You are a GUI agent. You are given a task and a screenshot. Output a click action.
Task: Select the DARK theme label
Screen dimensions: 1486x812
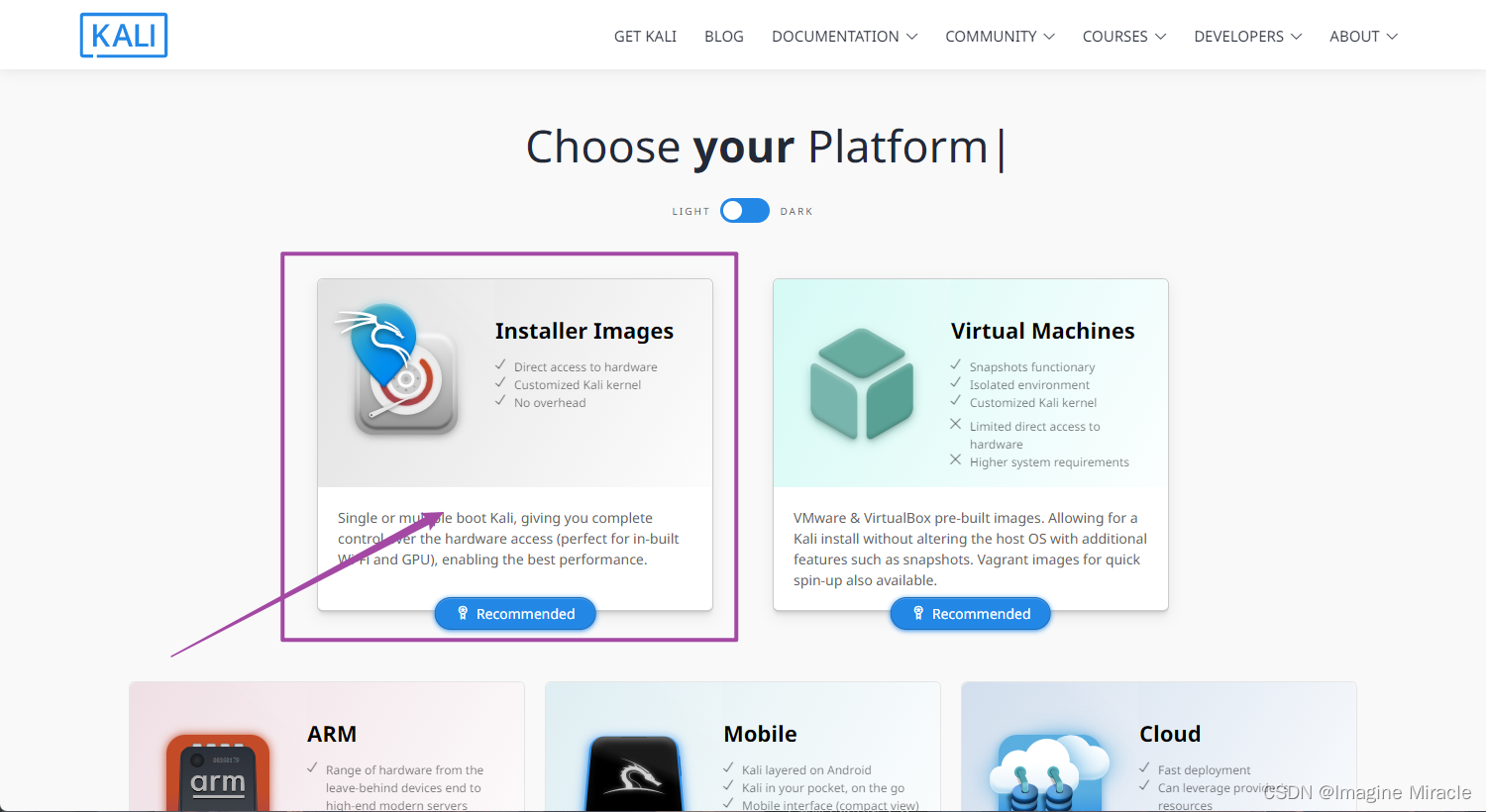click(x=796, y=212)
